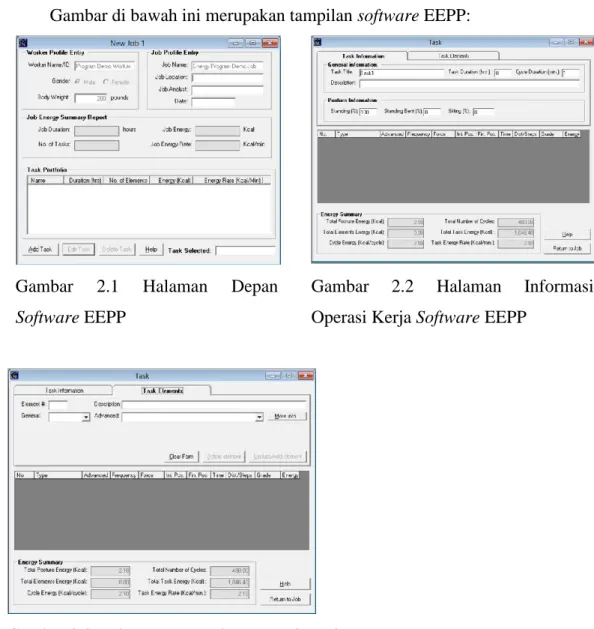
Task: Click the Date field in Job Profile Entry
Action: click(x=213, y=102)
